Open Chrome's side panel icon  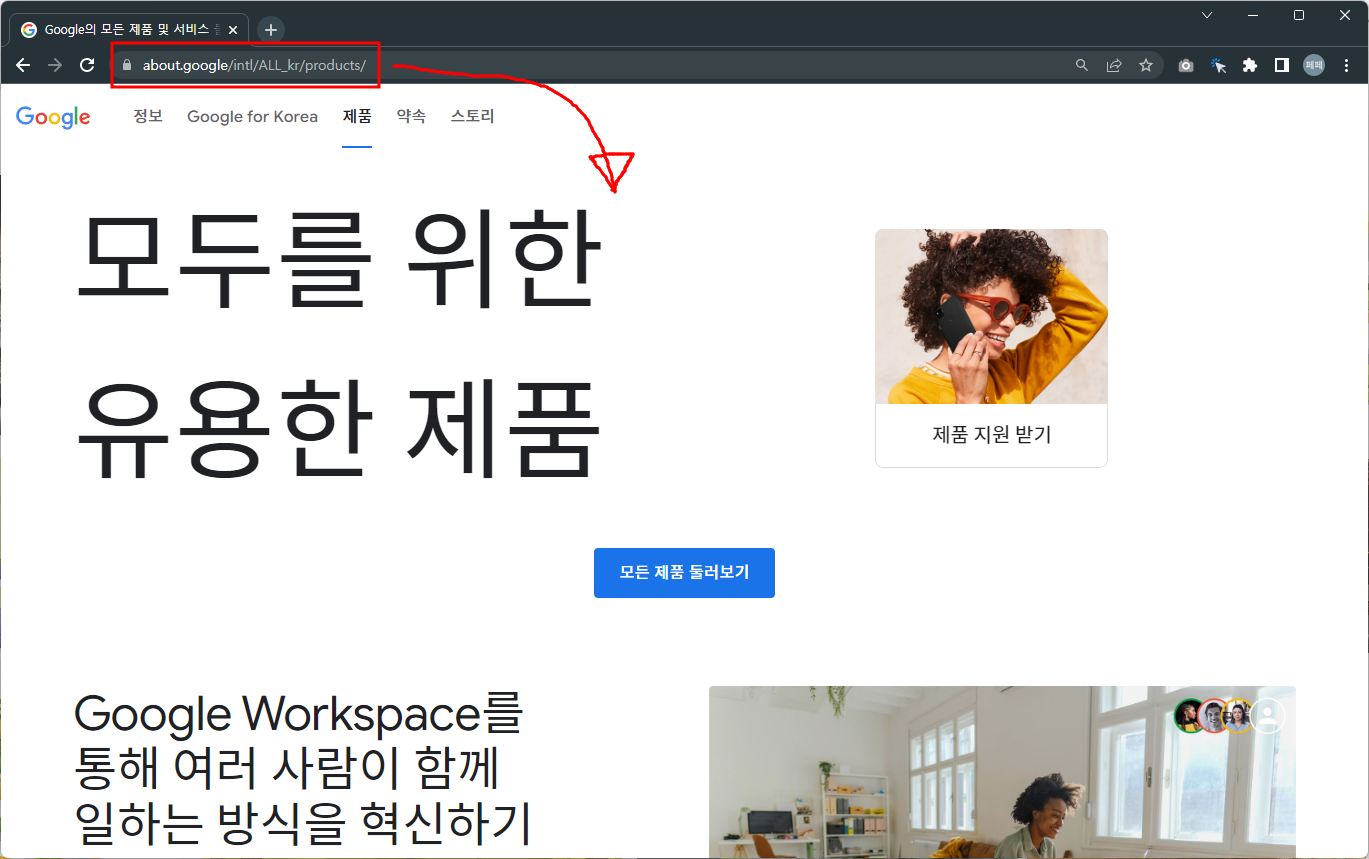click(x=1281, y=64)
